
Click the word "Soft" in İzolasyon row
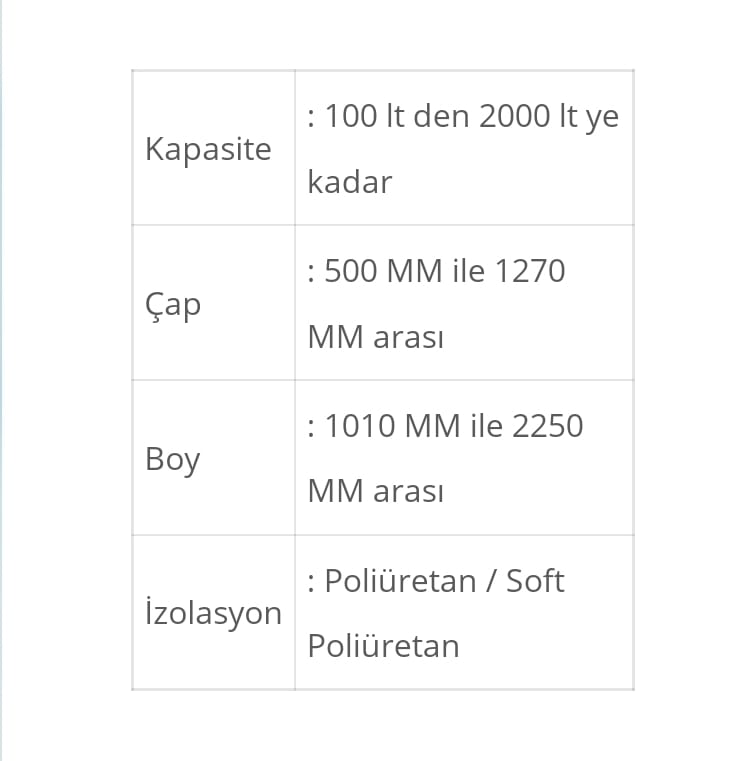pyautogui.click(x=535, y=581)
